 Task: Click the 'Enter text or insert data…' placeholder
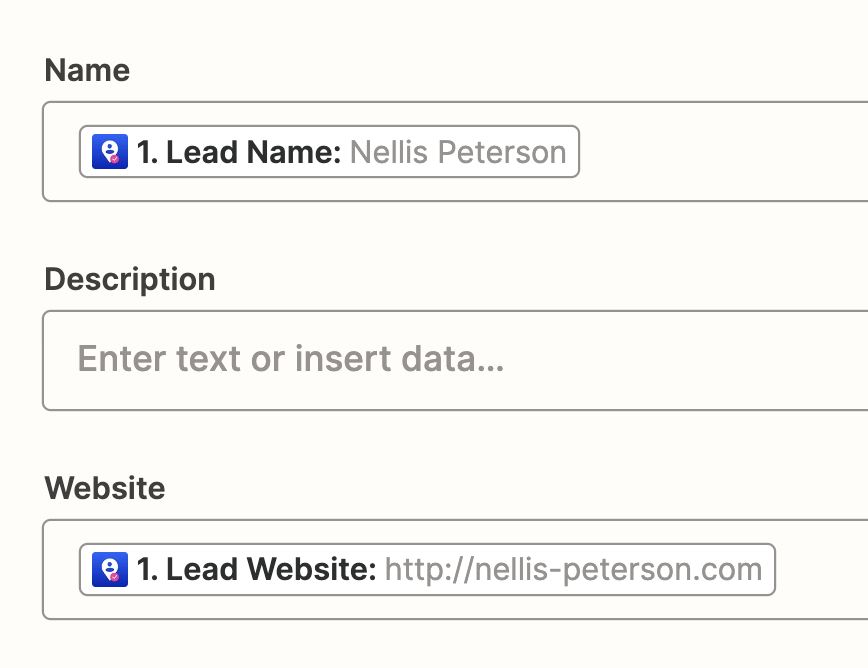coord(291,359)
